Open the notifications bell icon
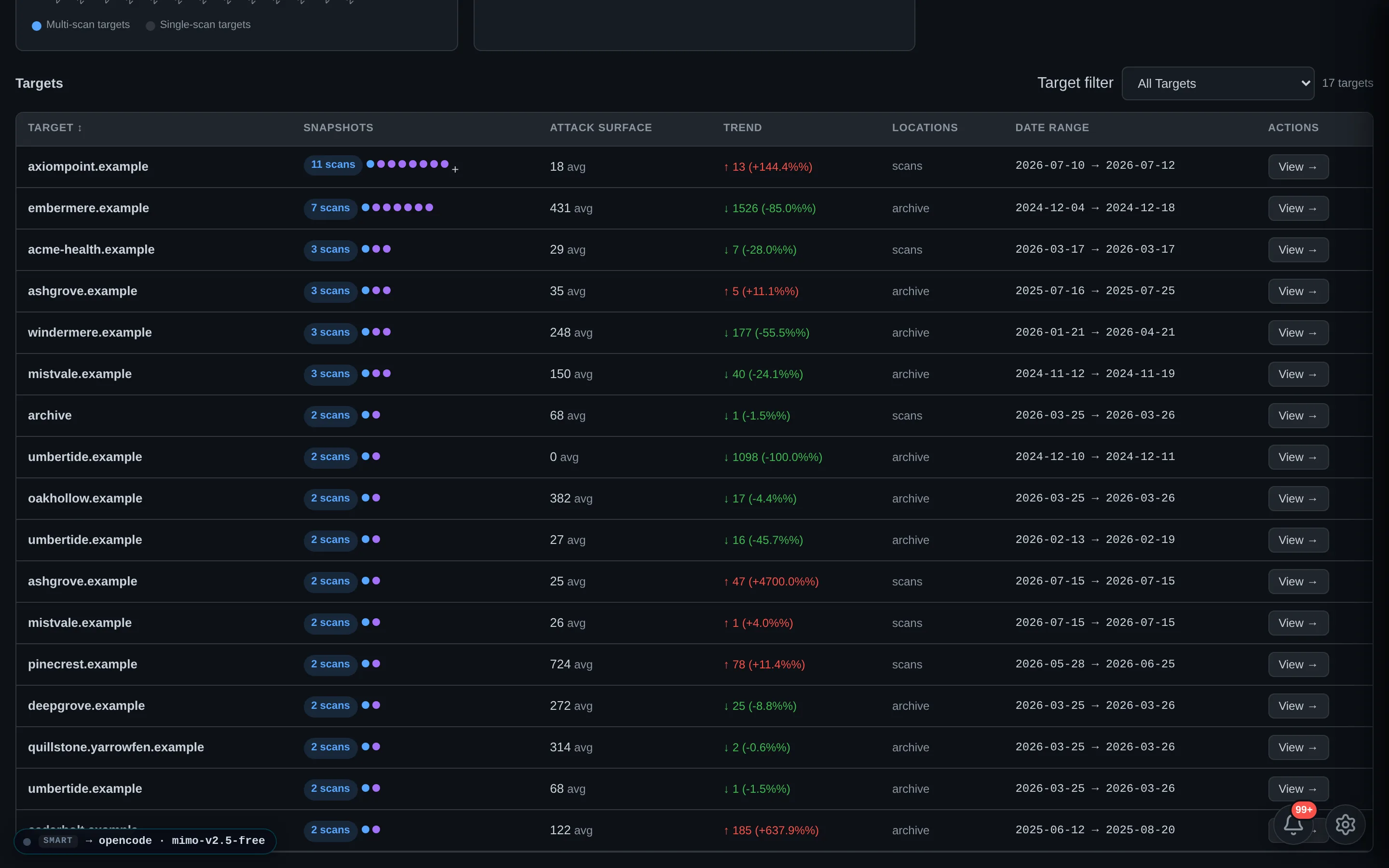Screen dimensions: 1389x868 pos(1293,825)
